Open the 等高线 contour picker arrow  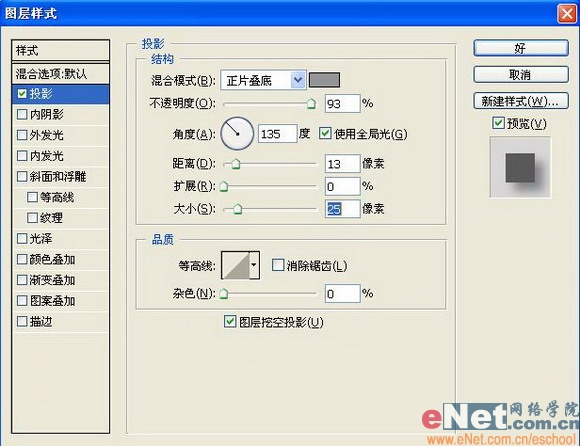tap(254, 265)
